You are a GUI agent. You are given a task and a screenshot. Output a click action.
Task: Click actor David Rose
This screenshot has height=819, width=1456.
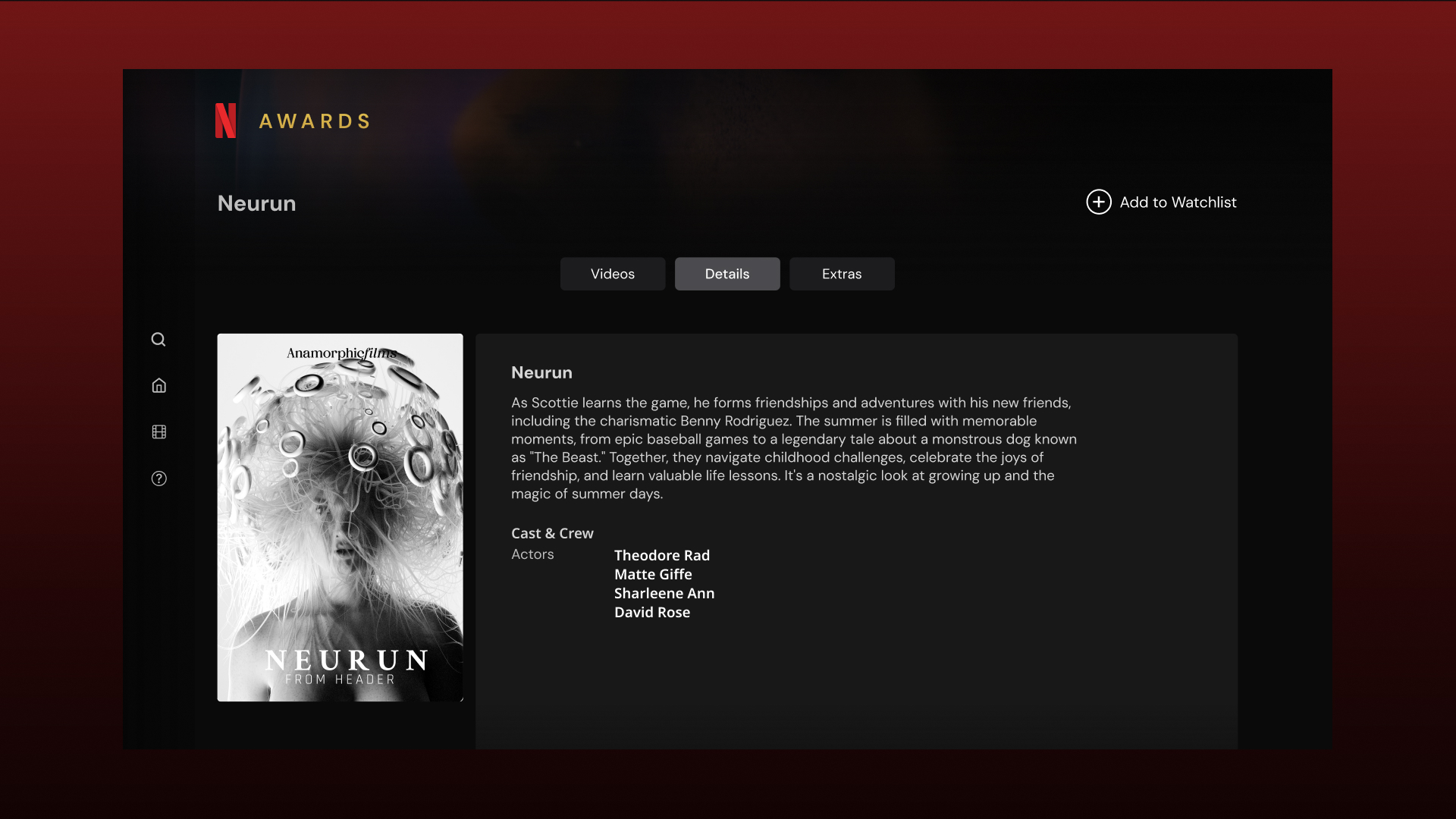[651, 612]
